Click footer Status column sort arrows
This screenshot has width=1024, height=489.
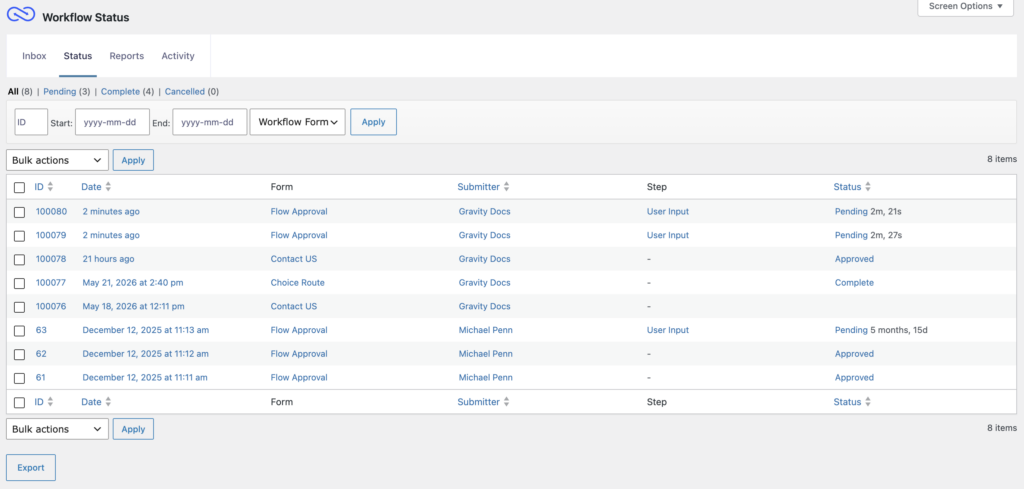[868, 402]
